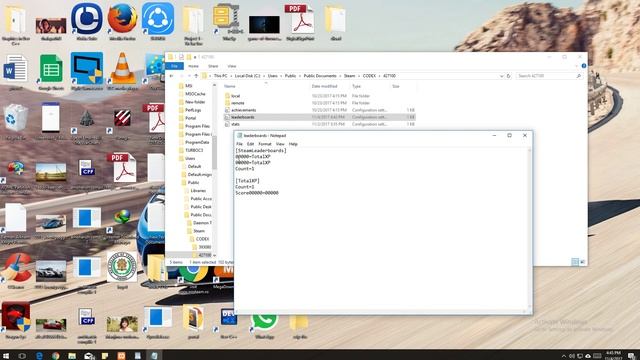Select the achievements configuration file
The height and width of the screenshot is (360, 640).
click(x=243, y=110)
